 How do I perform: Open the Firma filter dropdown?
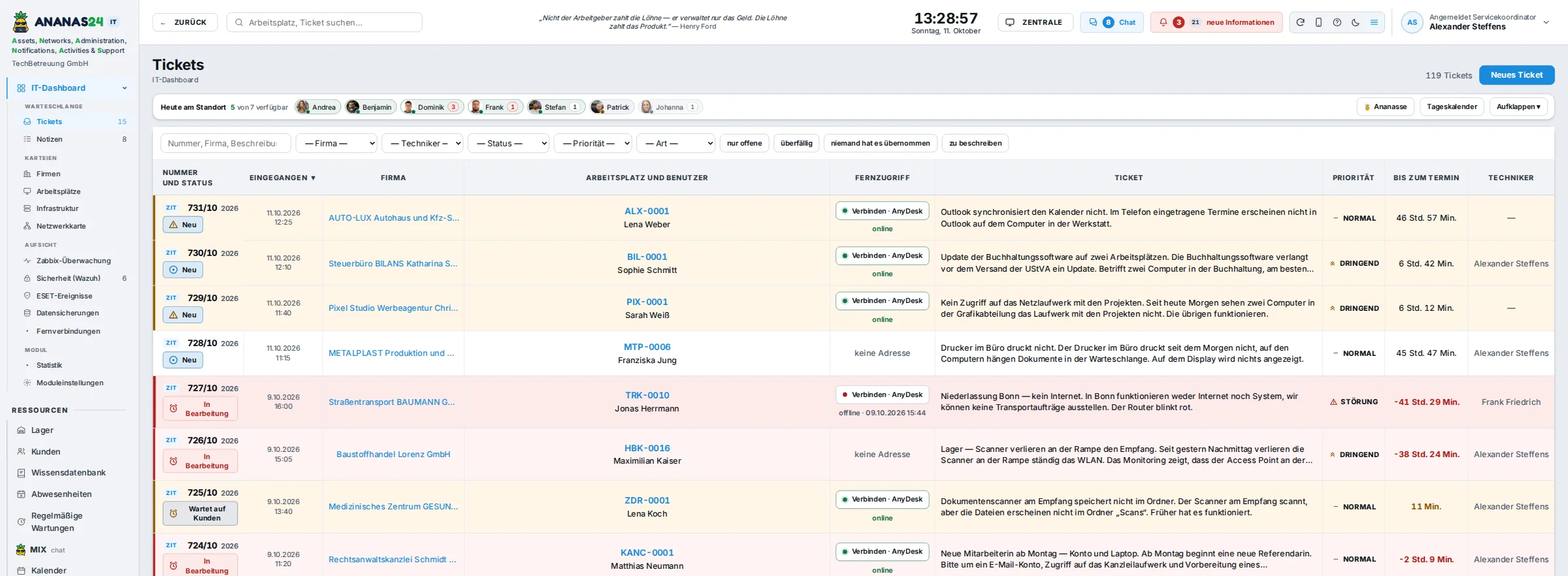click(336, 143)
